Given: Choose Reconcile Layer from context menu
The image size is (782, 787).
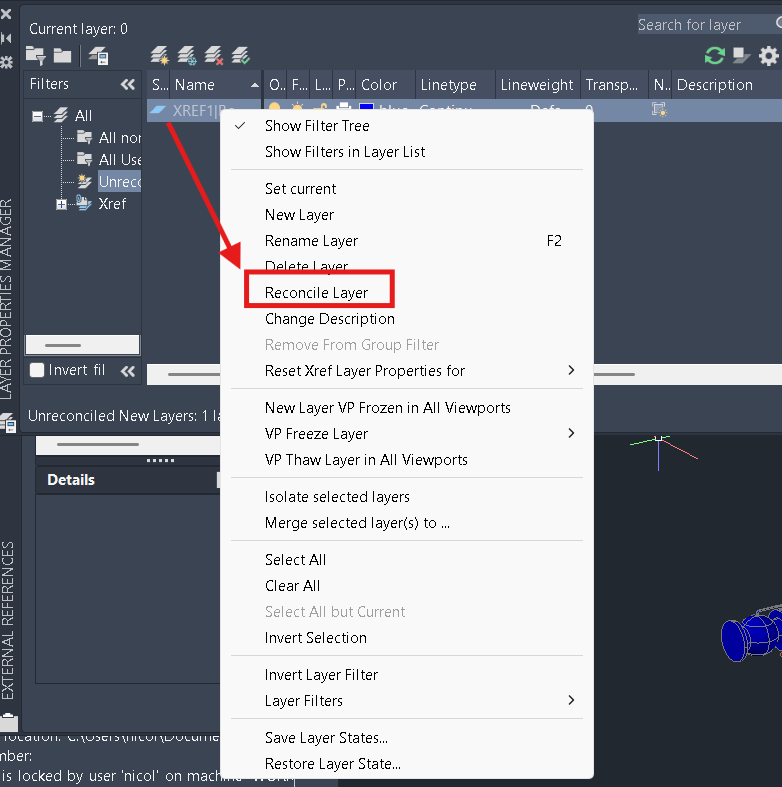Looking at the screenshot, I should 316,293.
